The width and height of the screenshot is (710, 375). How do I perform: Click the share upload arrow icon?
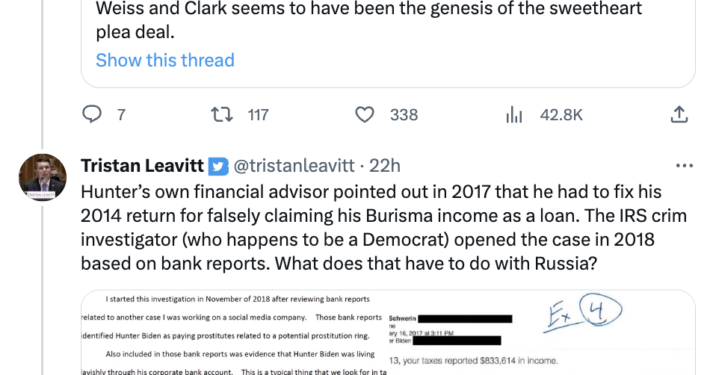[x=679, y=115]
